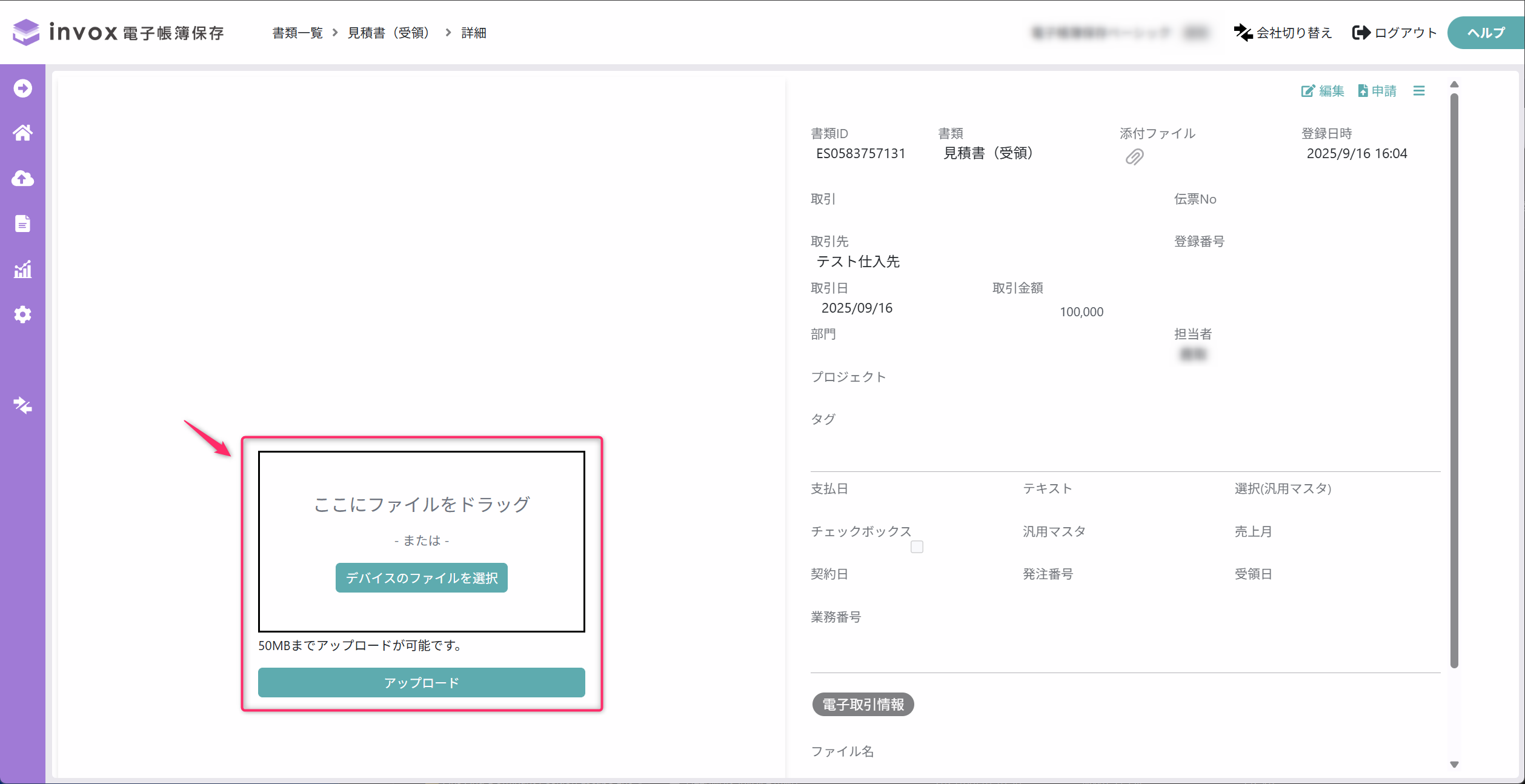The image size is (1525, 784).
Task: Click the 部門 field label
Action: coord(823,334)
